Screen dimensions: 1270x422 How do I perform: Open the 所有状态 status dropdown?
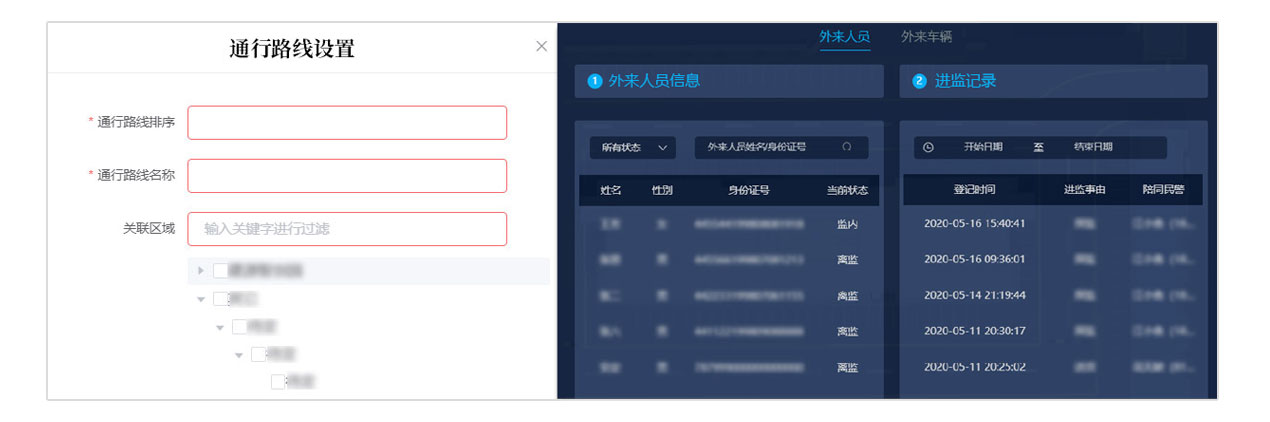[x=633, y=147]
